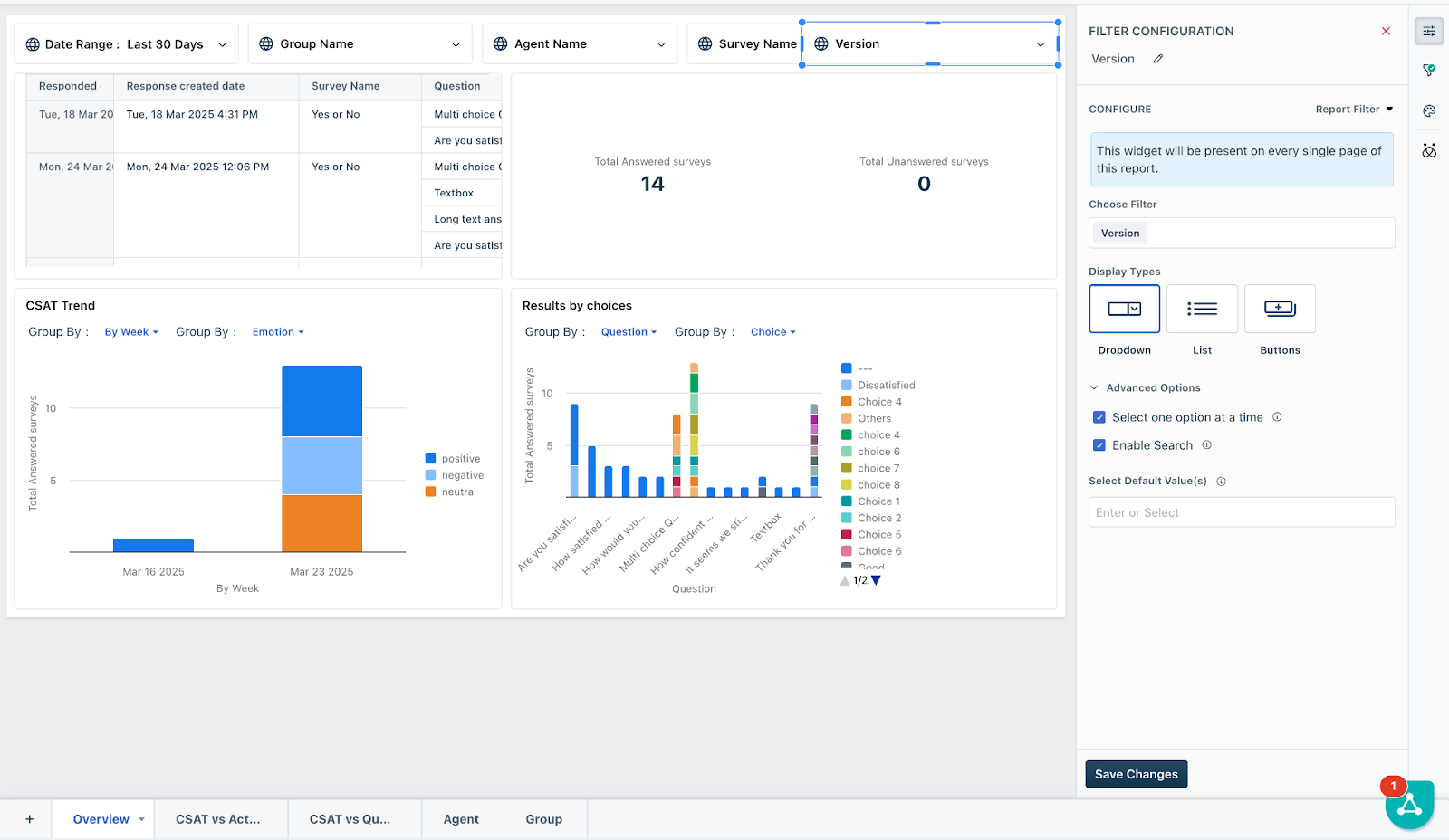This screenshot has height=840, width=1449.
Task: Click the green filter funnel sidebar icon
Action: point(1429,71)
